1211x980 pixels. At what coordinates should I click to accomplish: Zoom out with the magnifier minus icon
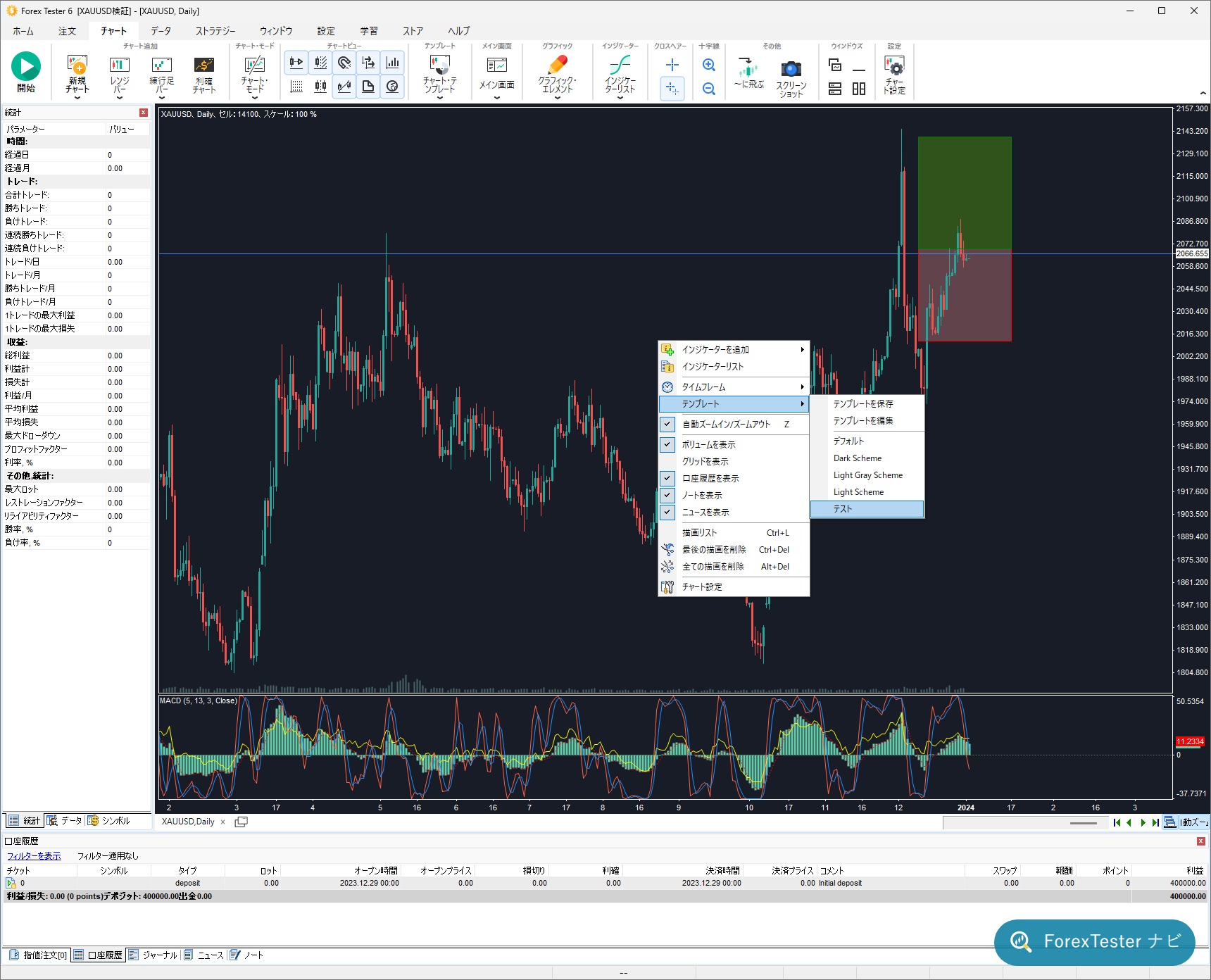[709, 89]
